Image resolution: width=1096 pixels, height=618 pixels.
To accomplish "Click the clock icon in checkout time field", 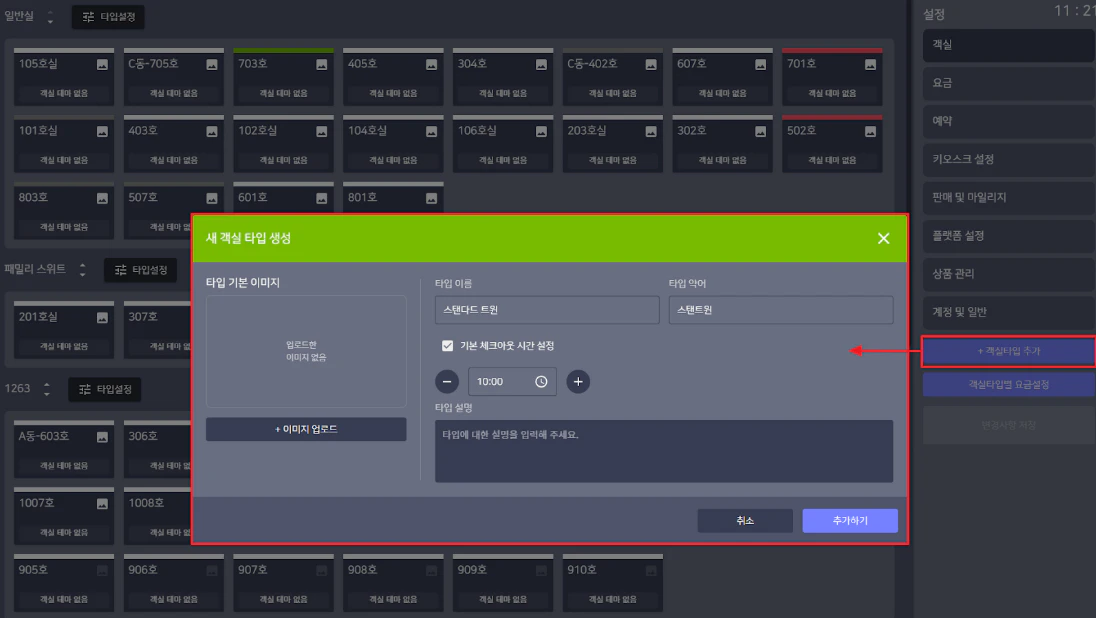I will pyautogui.click(x=541, y=382).
